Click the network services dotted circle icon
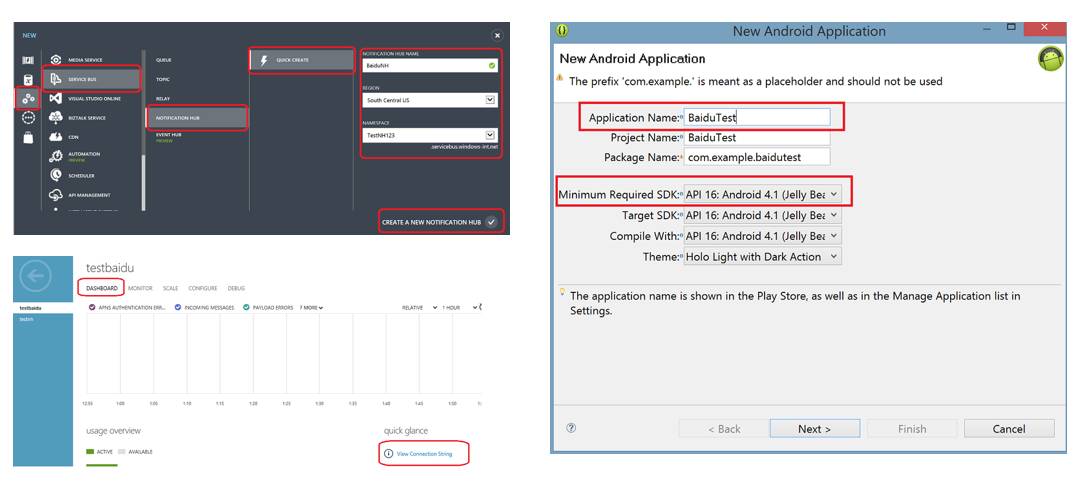Image resolution: width=1081 pixels, height=486 pixels. coord(28,118)
